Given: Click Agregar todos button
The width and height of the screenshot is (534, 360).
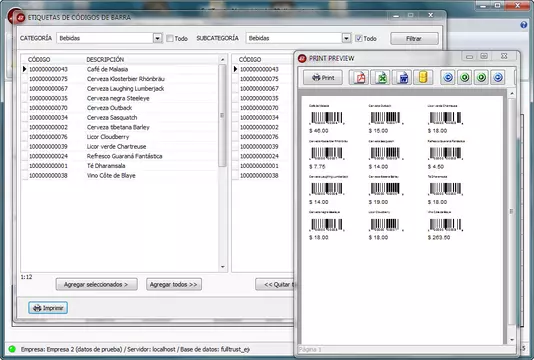Looking at the screenshot, I should click(x=174, y=284).
